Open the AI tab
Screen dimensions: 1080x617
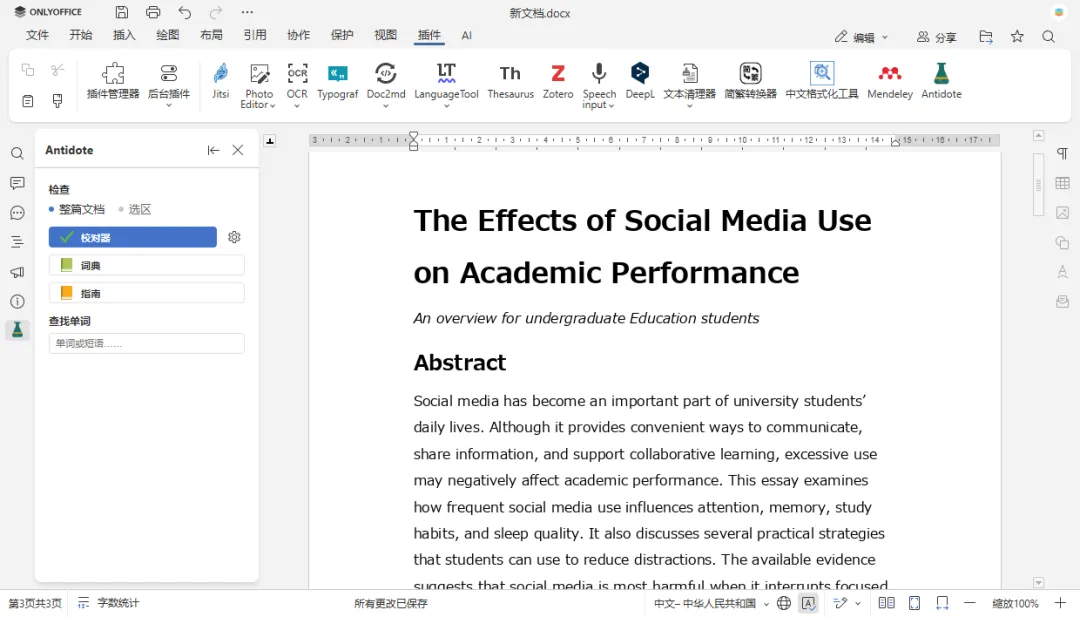(x=466, y=35)
